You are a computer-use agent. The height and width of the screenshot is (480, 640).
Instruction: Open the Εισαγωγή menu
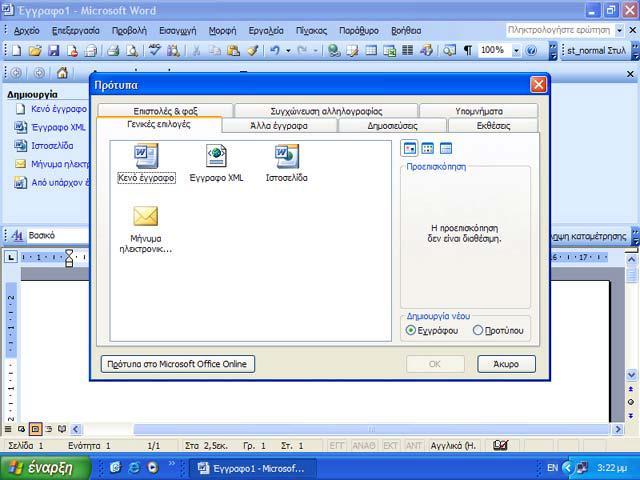[178, 31]
